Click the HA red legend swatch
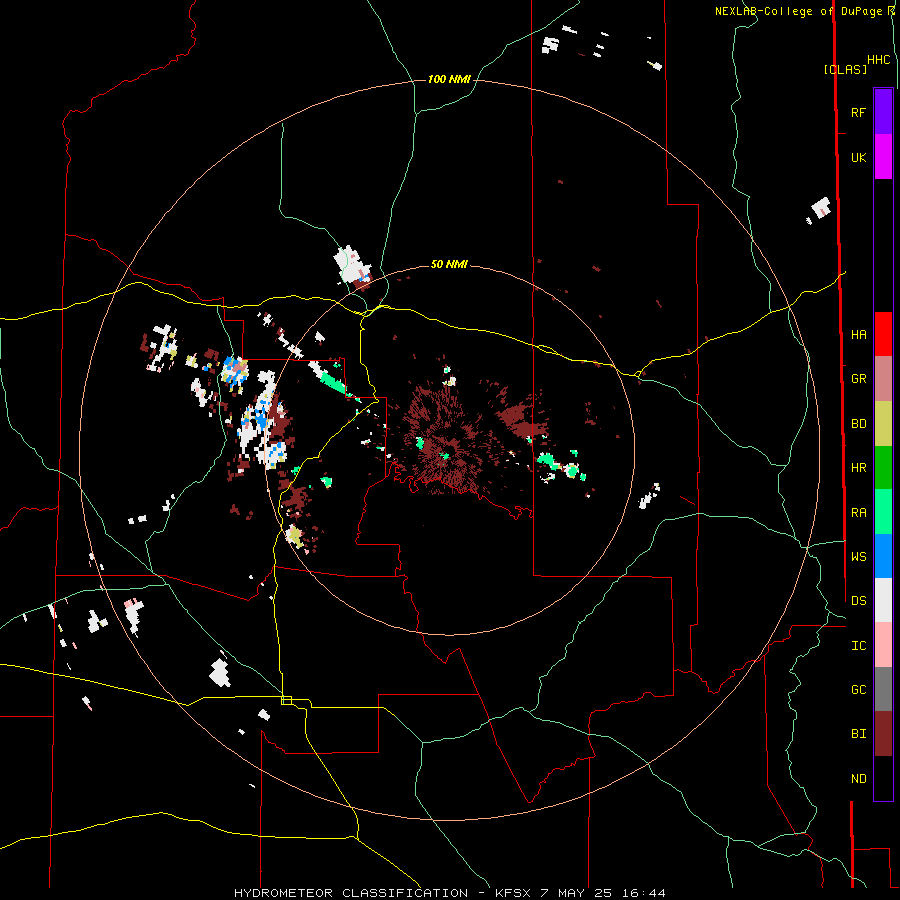Viewport: 900px width, 900px height. [883, 334]
